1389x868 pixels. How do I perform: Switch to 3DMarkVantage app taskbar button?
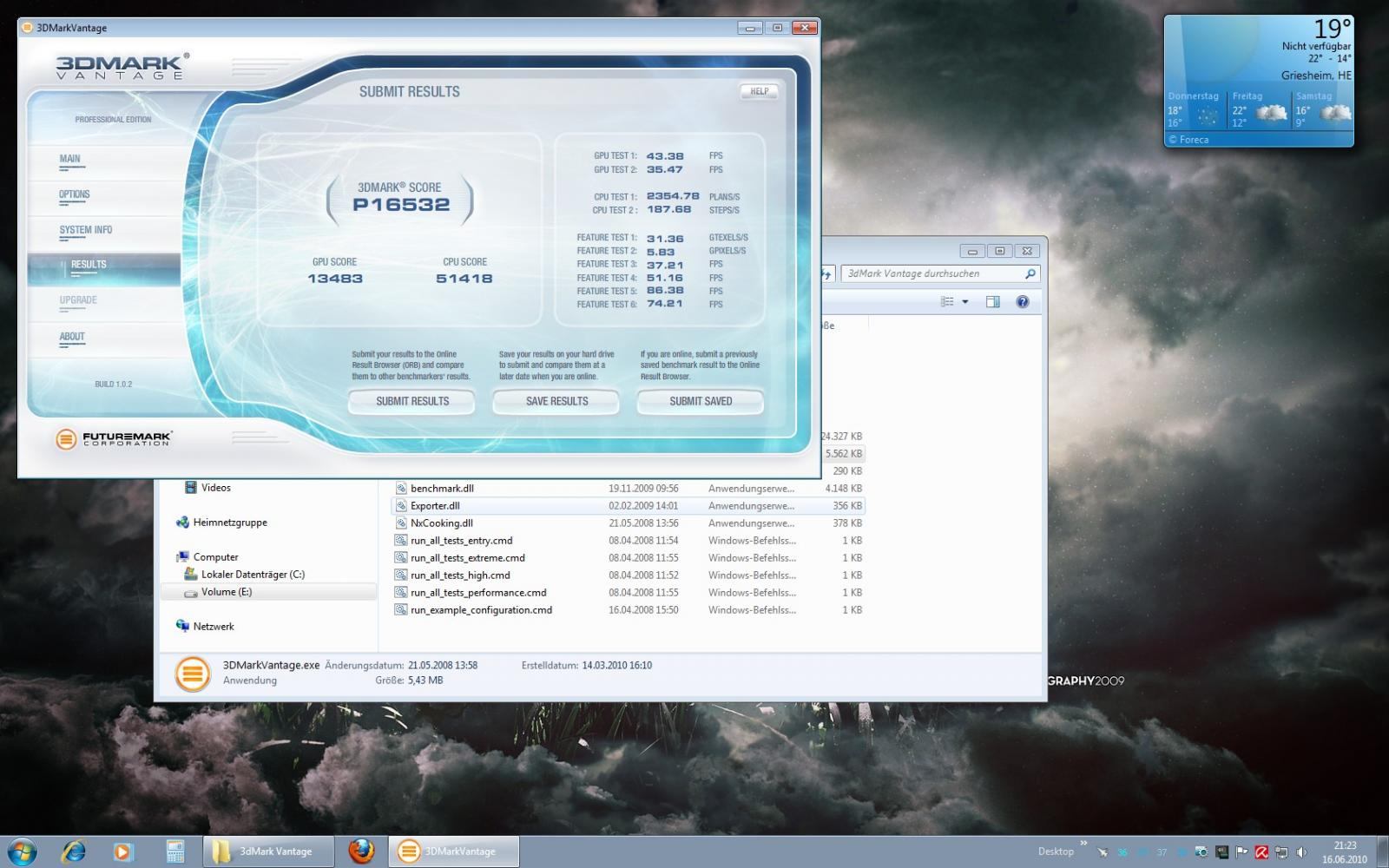454,852
